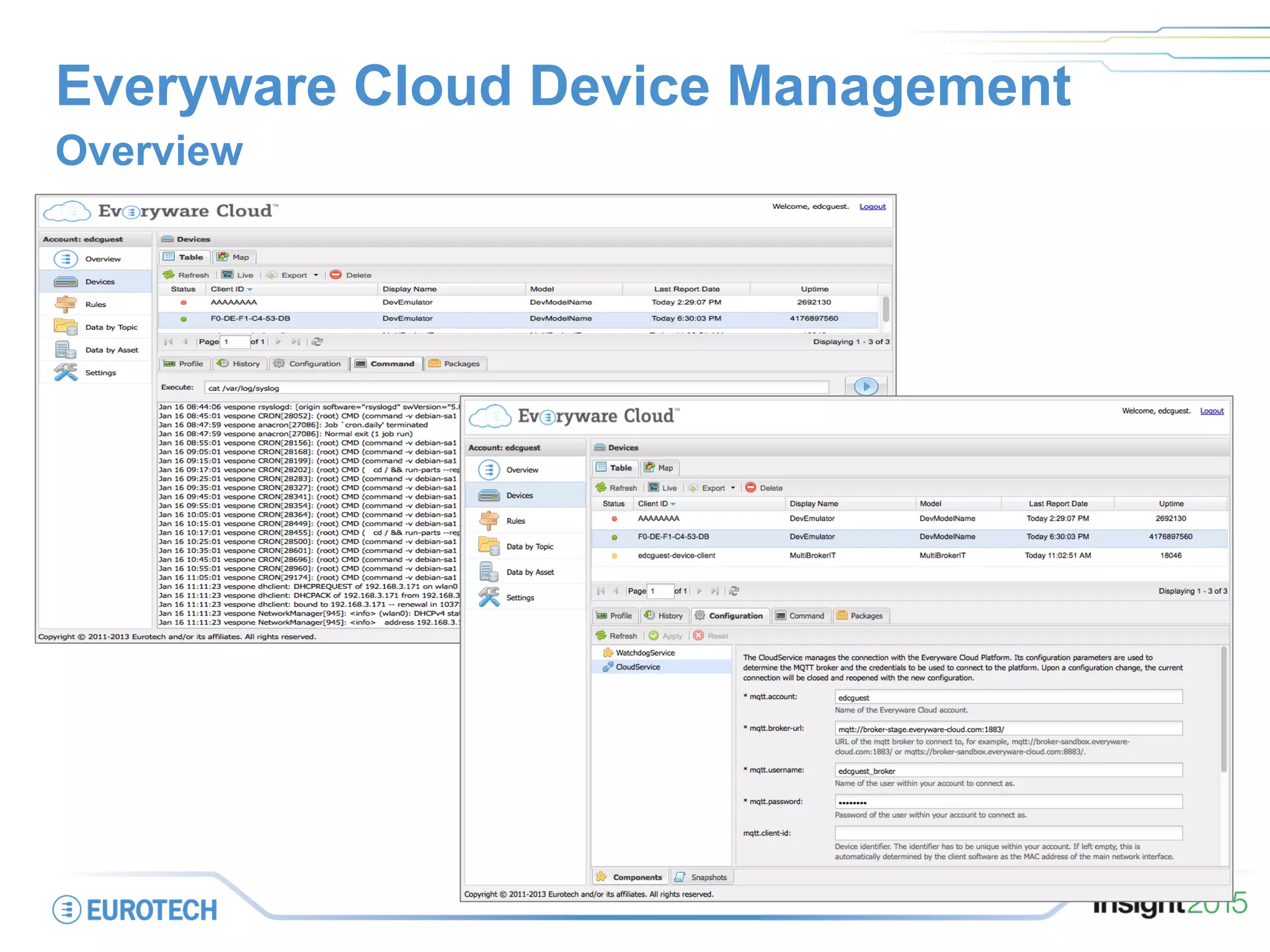Screen dimensions: 1270x952
Task: Select AAAAAAAA device row in front window
Action: pos(909,519)
